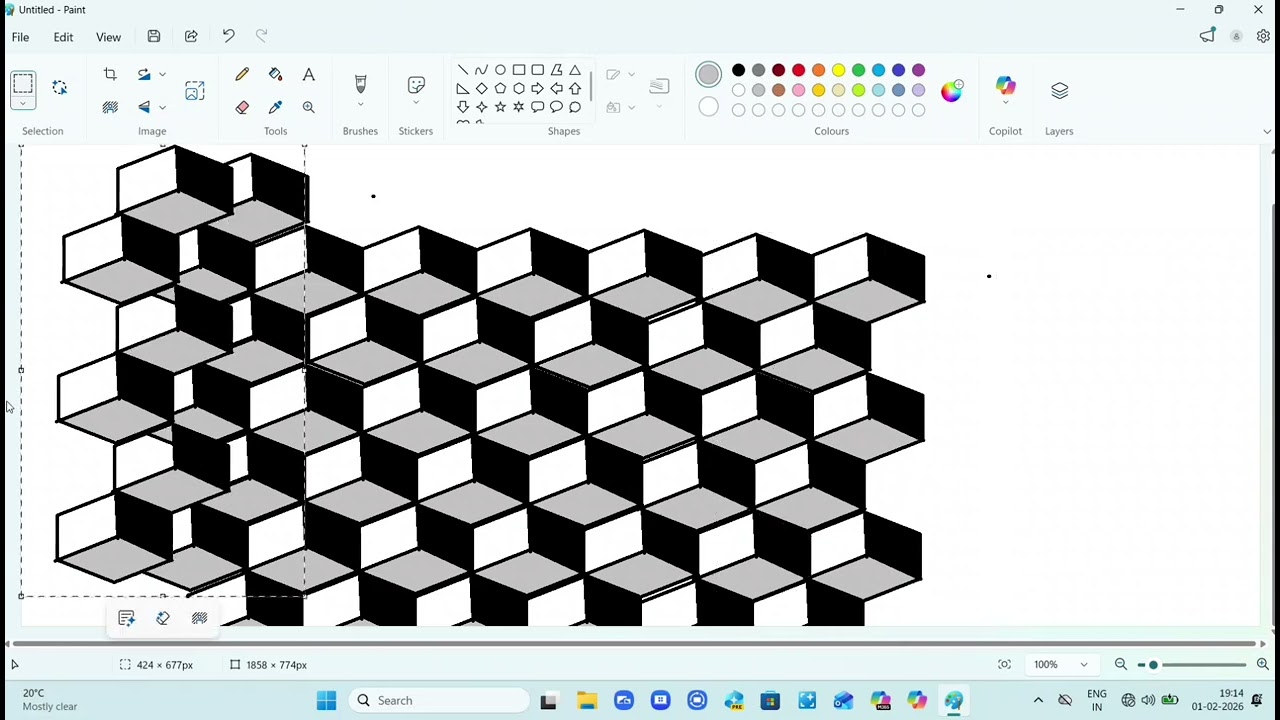Click the Share icon

coord(191,37)
